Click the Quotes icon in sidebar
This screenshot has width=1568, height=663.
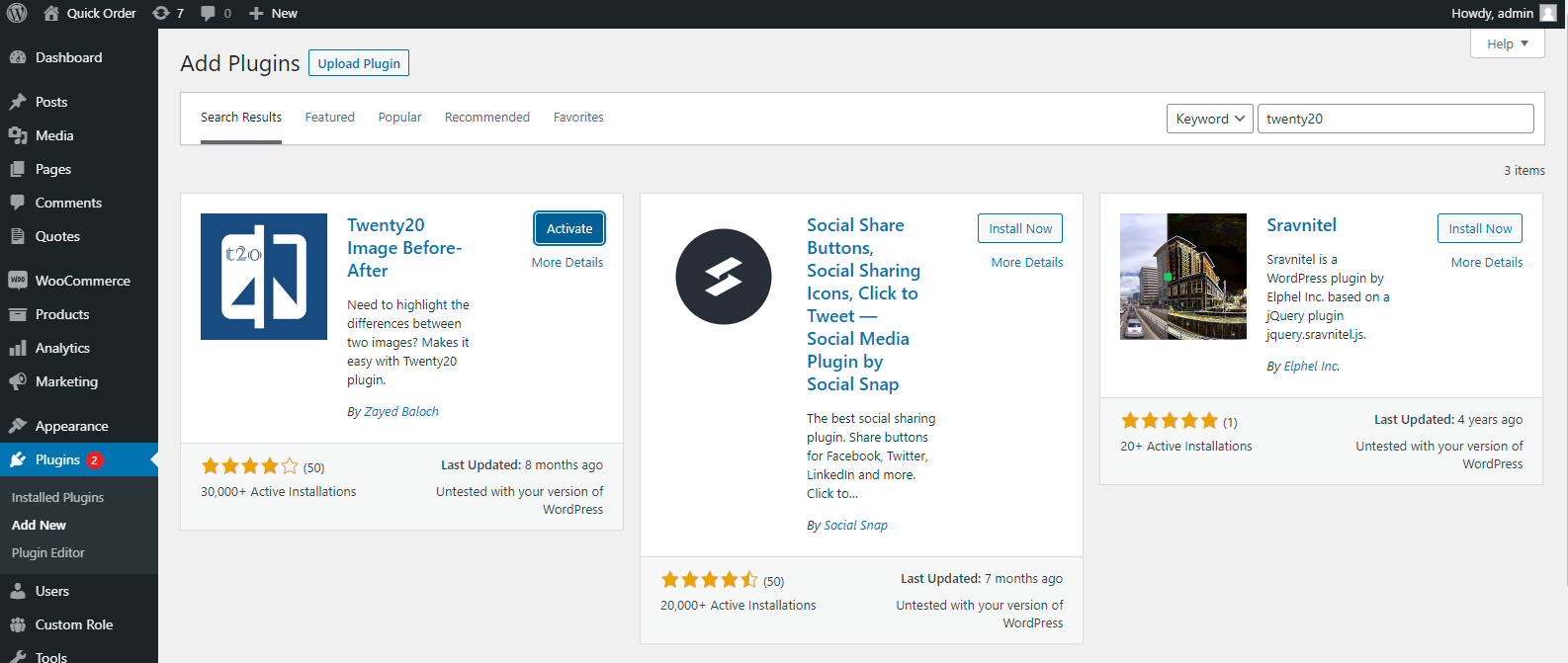pos(18,236)
